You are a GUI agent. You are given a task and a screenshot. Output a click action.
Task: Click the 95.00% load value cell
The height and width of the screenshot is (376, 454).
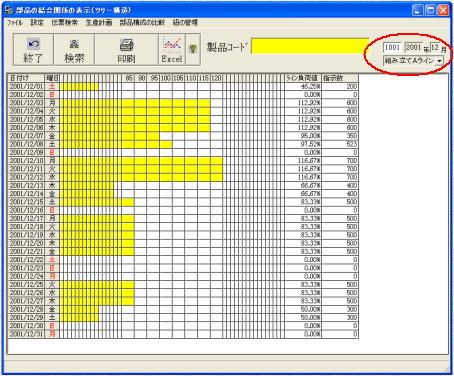303,136
